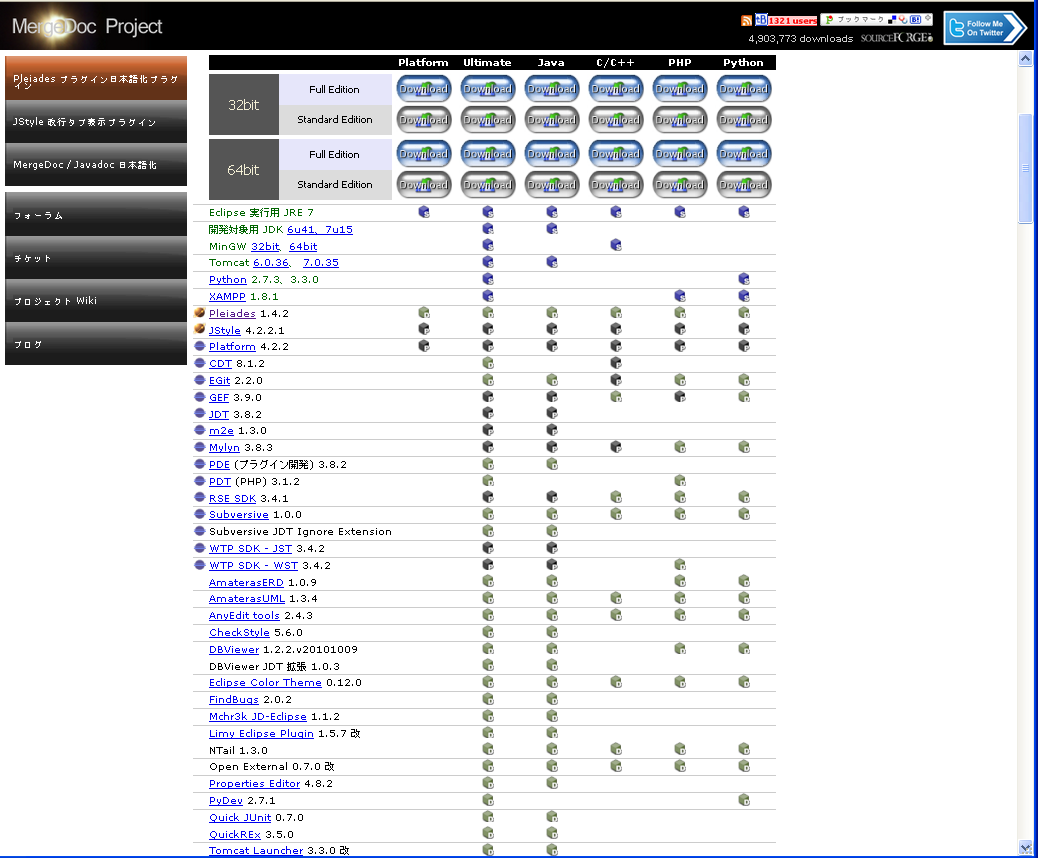Go to the フォーラム sidebar item
This screenshot has height=858, width=1038.
point(96,215)
